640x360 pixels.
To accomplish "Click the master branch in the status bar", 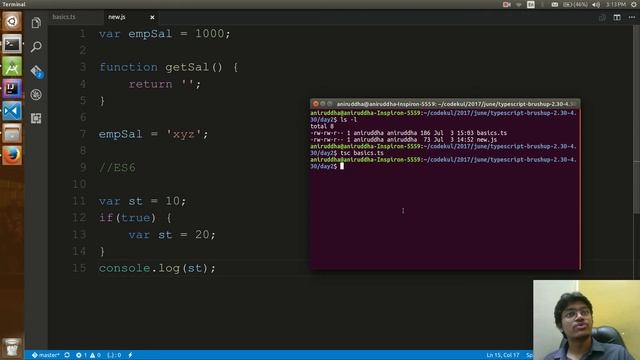I will (x=46, y=355).
